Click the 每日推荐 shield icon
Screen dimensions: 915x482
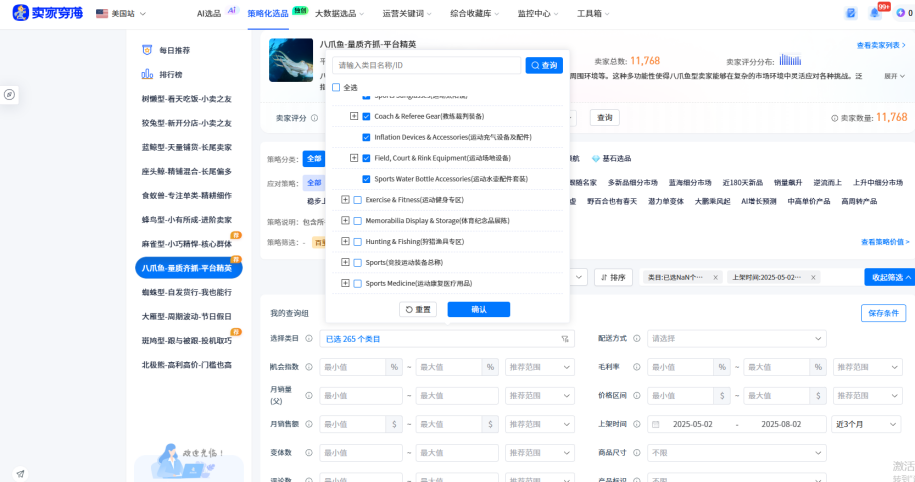[147, 50]
